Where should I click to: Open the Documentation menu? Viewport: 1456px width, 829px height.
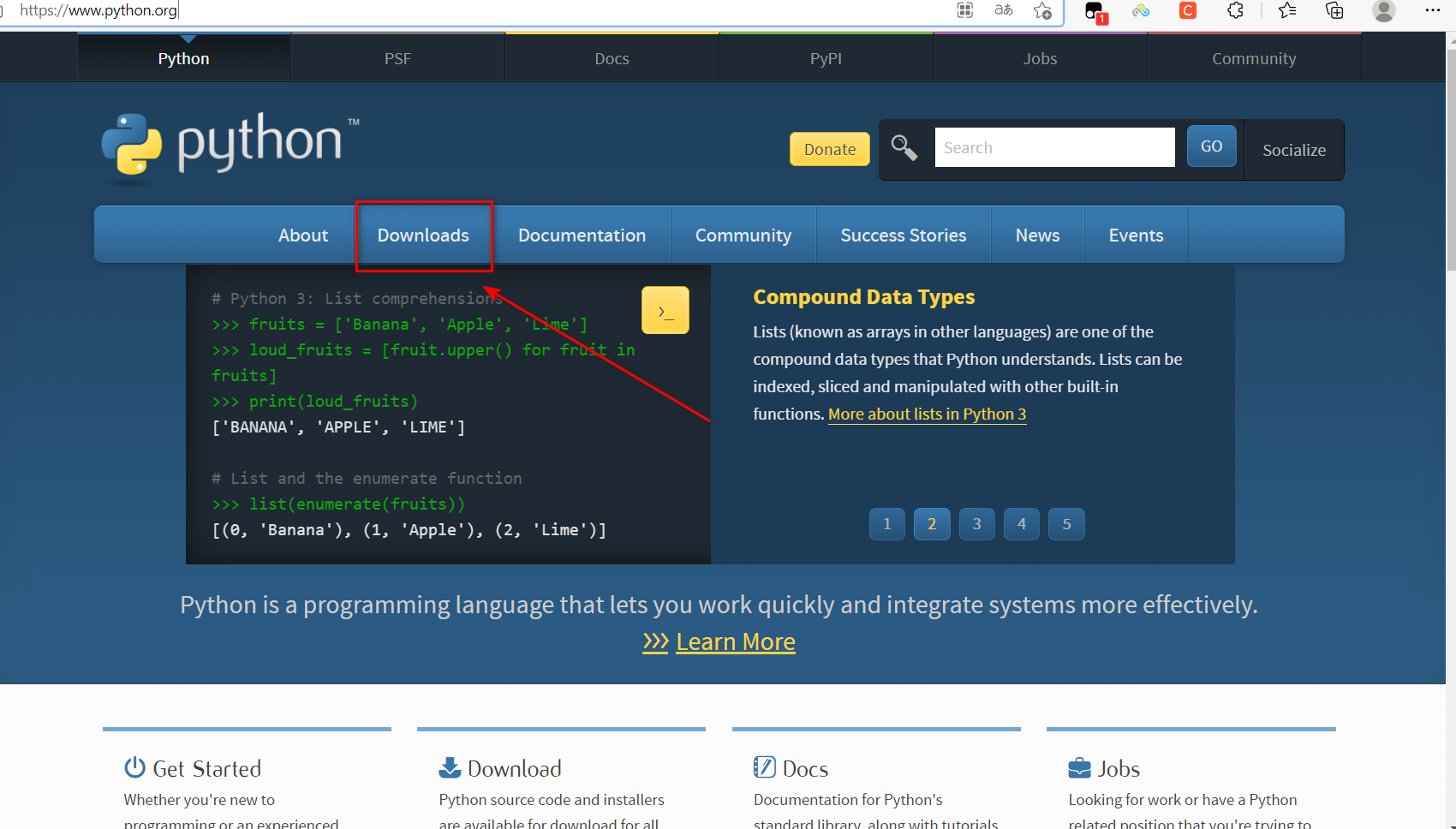click(x=582, y=235)
